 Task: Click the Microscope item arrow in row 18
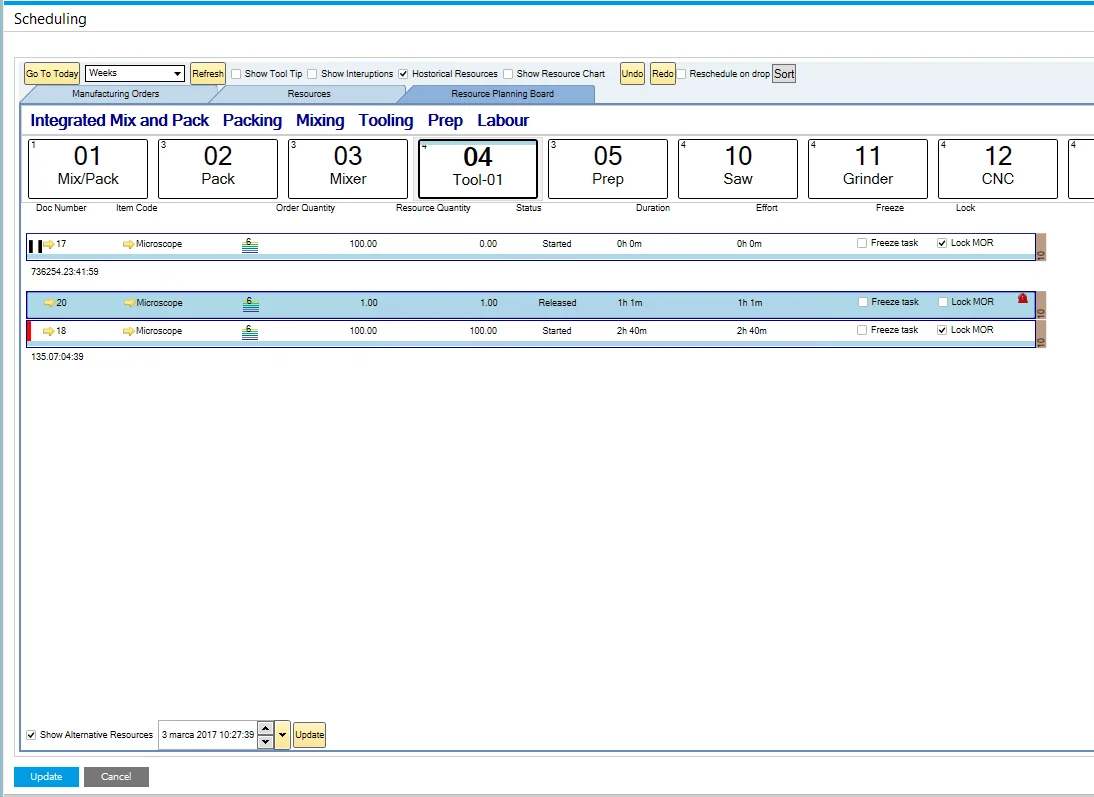(x=129, y=331)
